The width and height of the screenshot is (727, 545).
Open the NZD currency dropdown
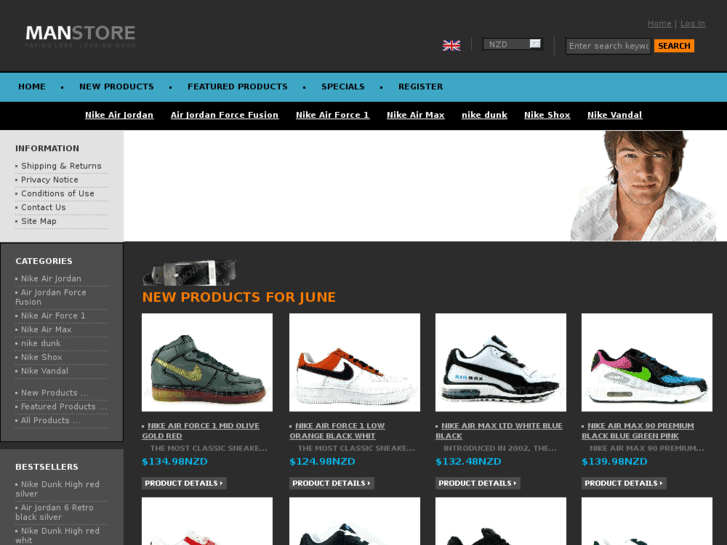pyautogui.click(x=512, y=44)
